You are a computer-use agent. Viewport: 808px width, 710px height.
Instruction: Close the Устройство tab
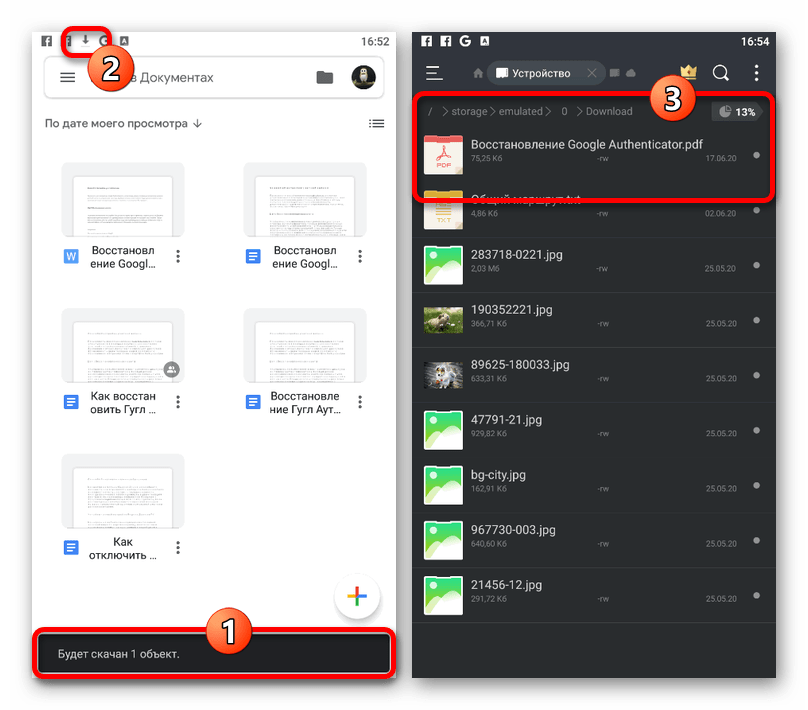591,73
